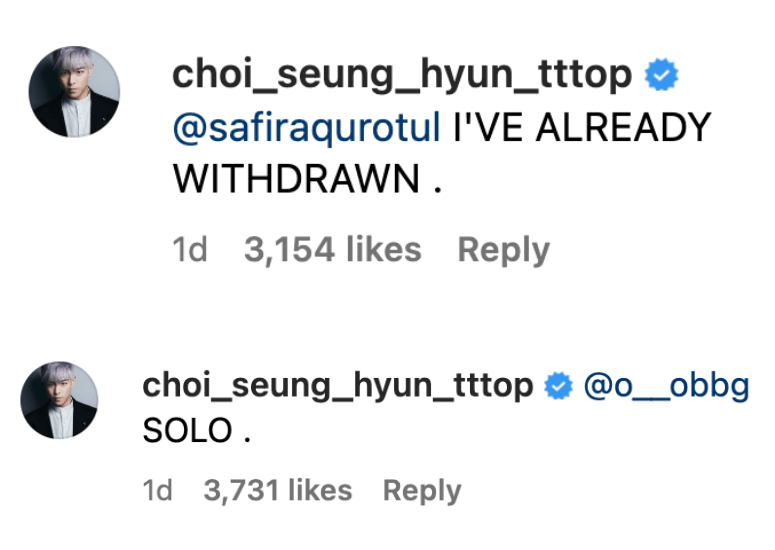Image resolution: width=775 pixels, height=550 pixels.
Task: Reply to the WITHDRAWN comment
Action: pos(503,250)
